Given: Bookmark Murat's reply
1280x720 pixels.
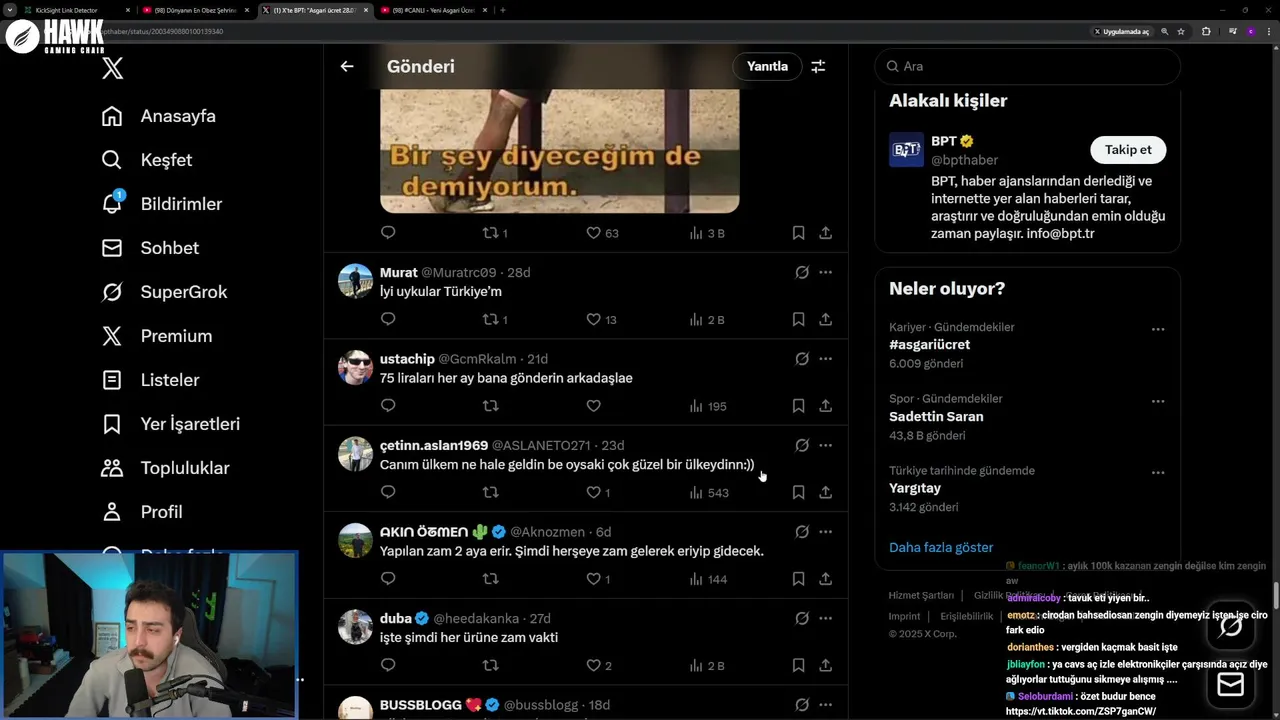Looking at the screenshot, I should [x=798, y=319].
